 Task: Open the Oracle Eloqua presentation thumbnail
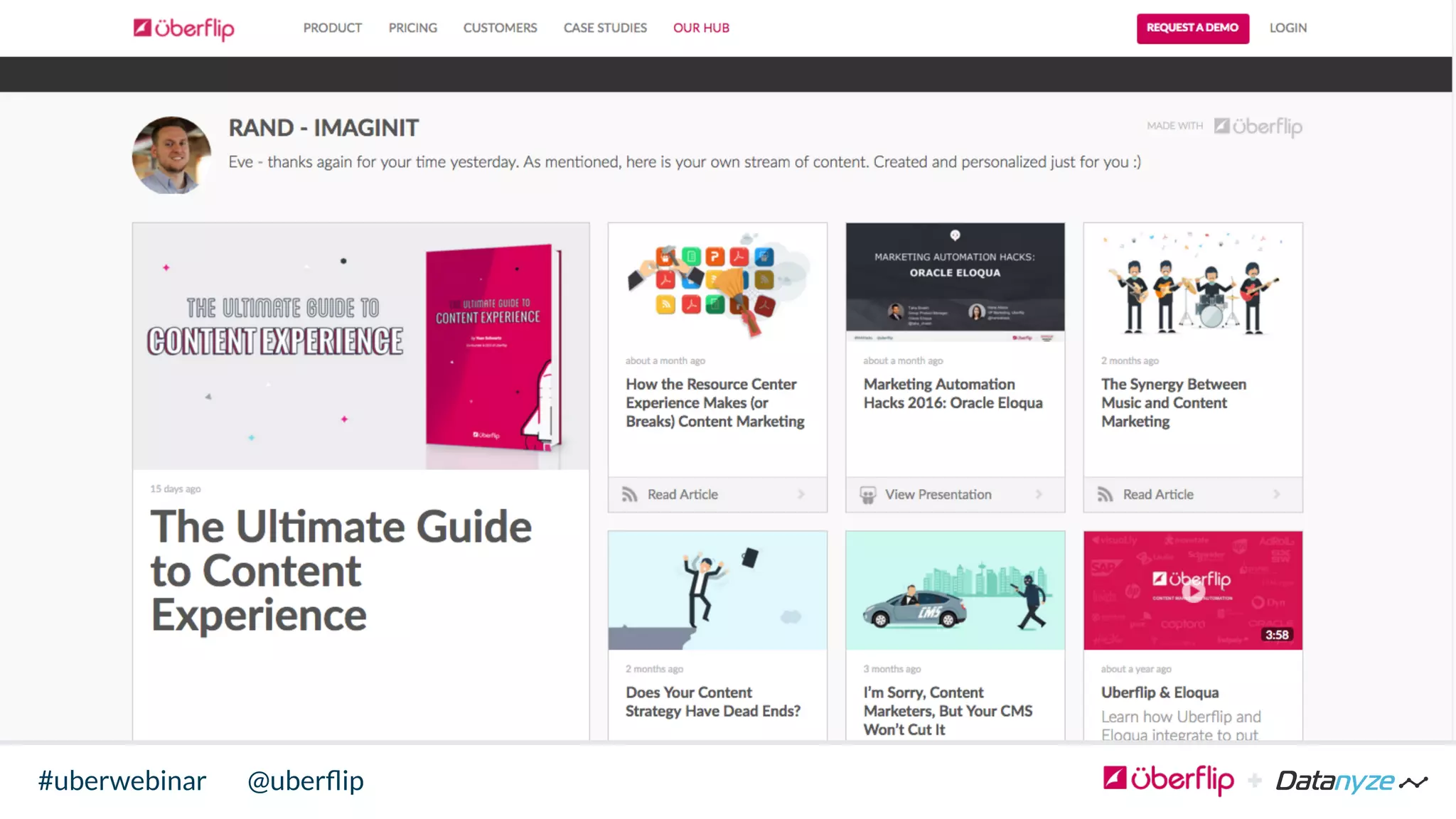coord(955,282)
